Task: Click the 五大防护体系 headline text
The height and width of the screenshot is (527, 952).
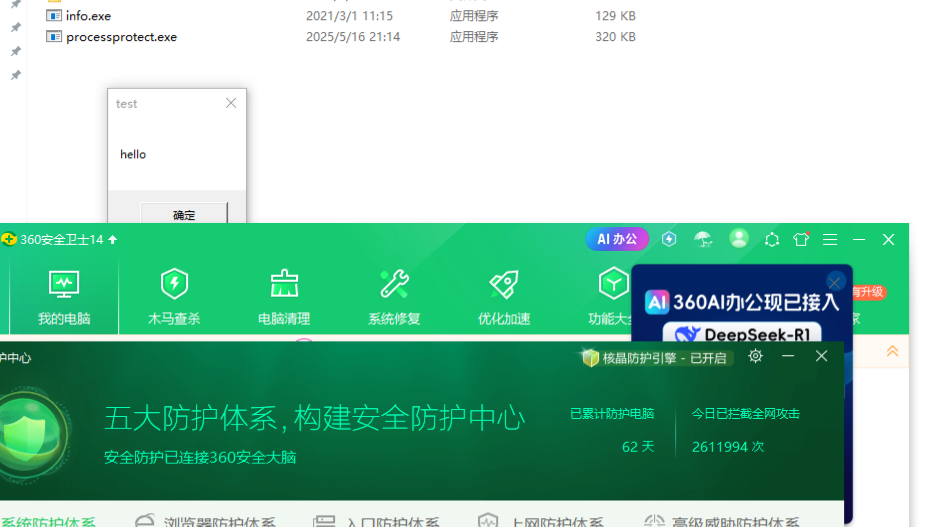Action: pyautogui.click(x=314, y=418)
